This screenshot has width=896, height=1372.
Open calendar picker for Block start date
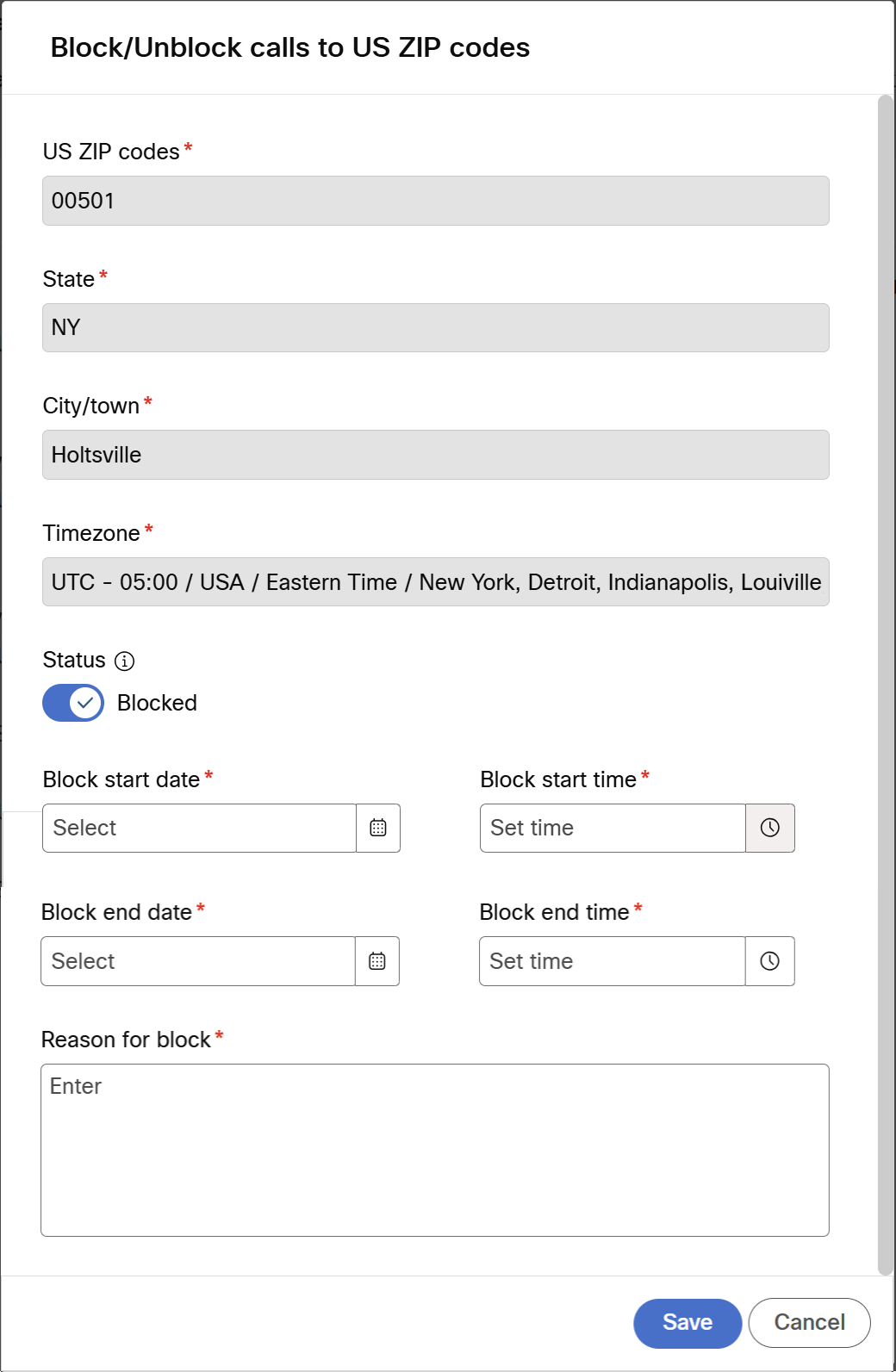[378, 828]
